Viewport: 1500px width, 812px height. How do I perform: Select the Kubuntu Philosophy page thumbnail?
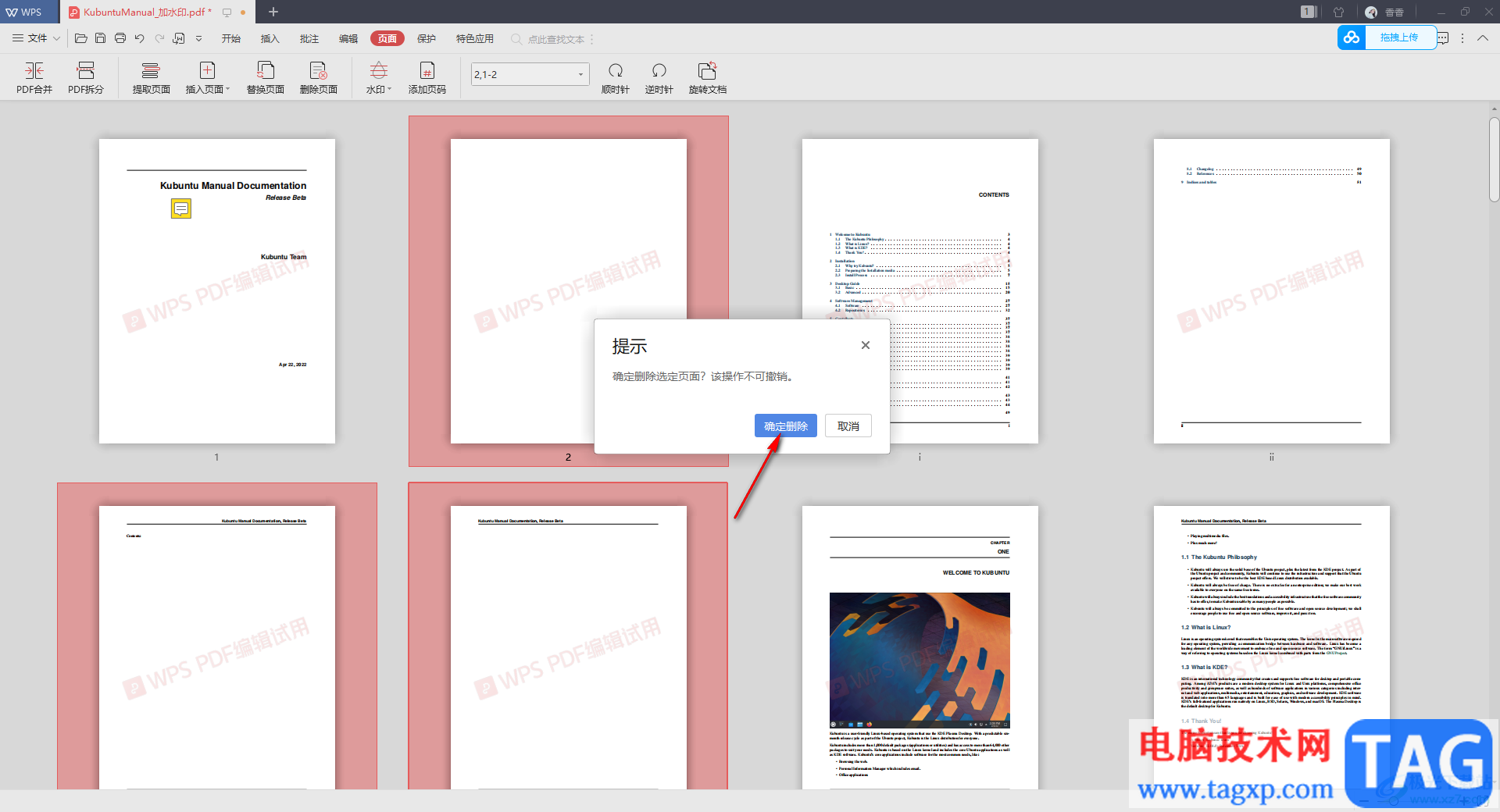pos(1272,647)
